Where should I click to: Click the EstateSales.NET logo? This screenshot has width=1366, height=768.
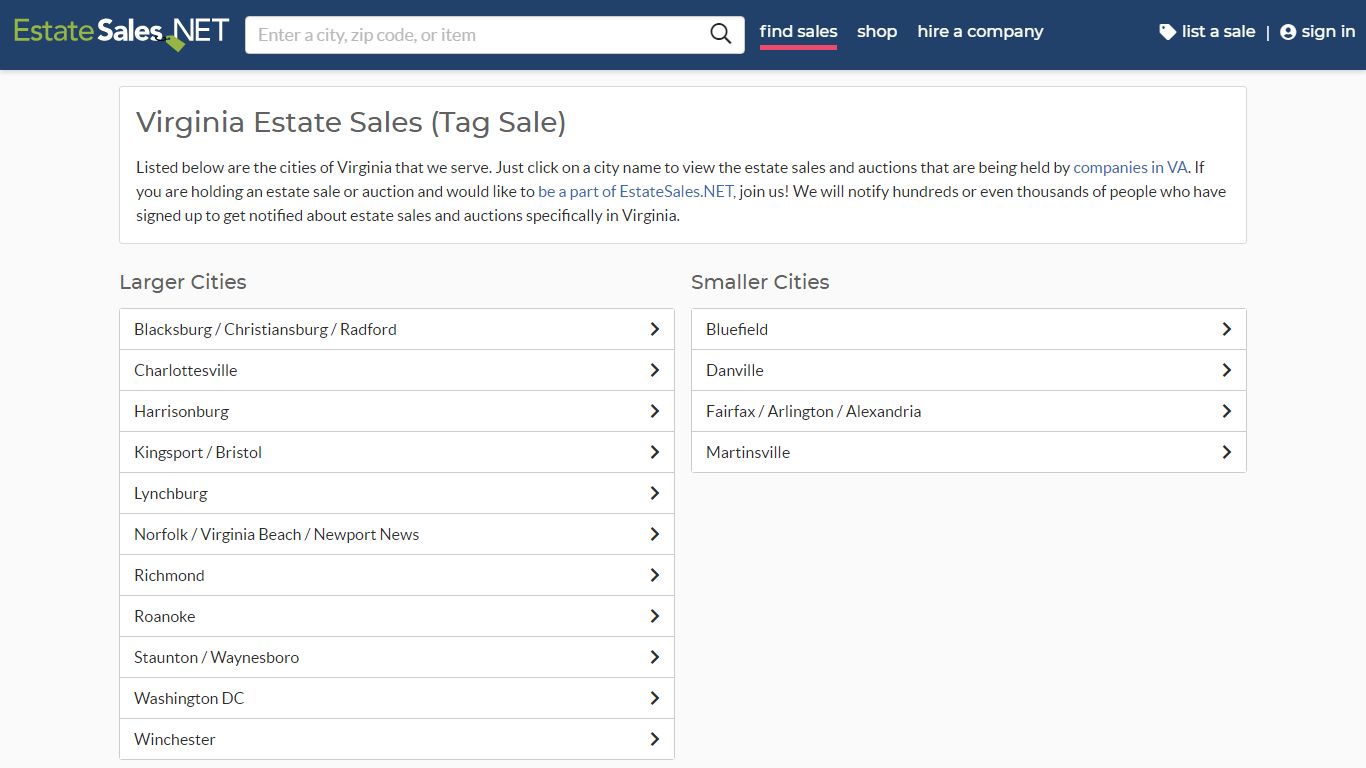click(x=121, y=33)
